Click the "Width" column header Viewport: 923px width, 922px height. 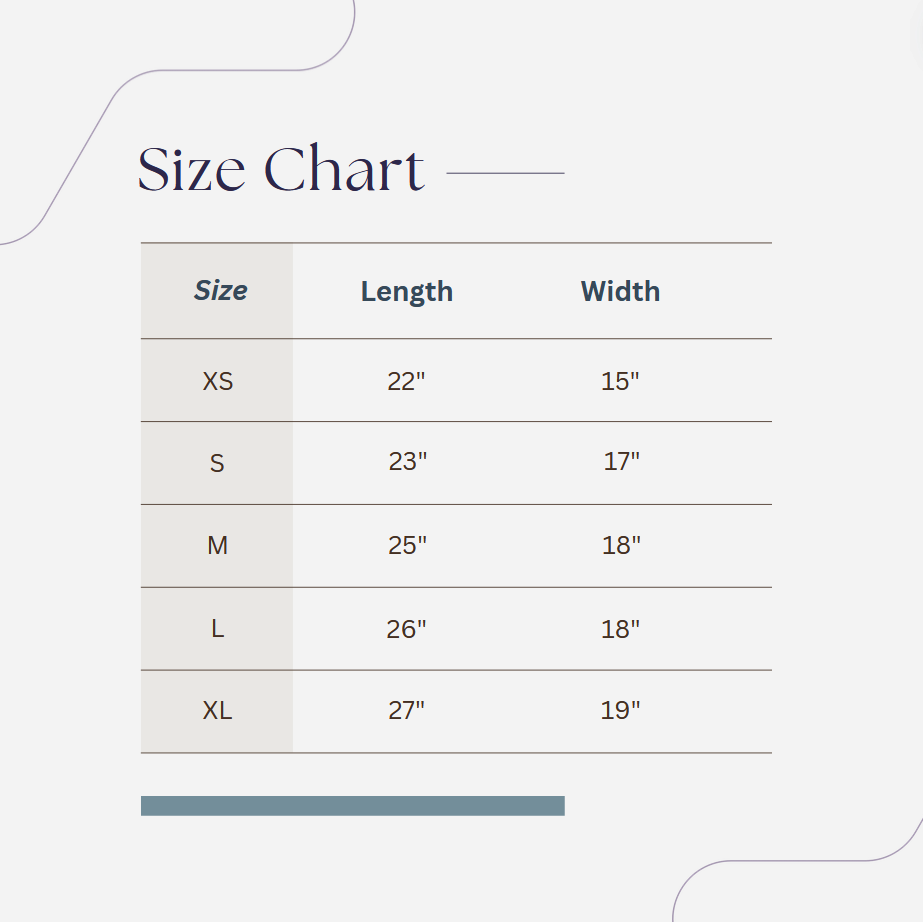pyautogui.click(x=620, y=292)
